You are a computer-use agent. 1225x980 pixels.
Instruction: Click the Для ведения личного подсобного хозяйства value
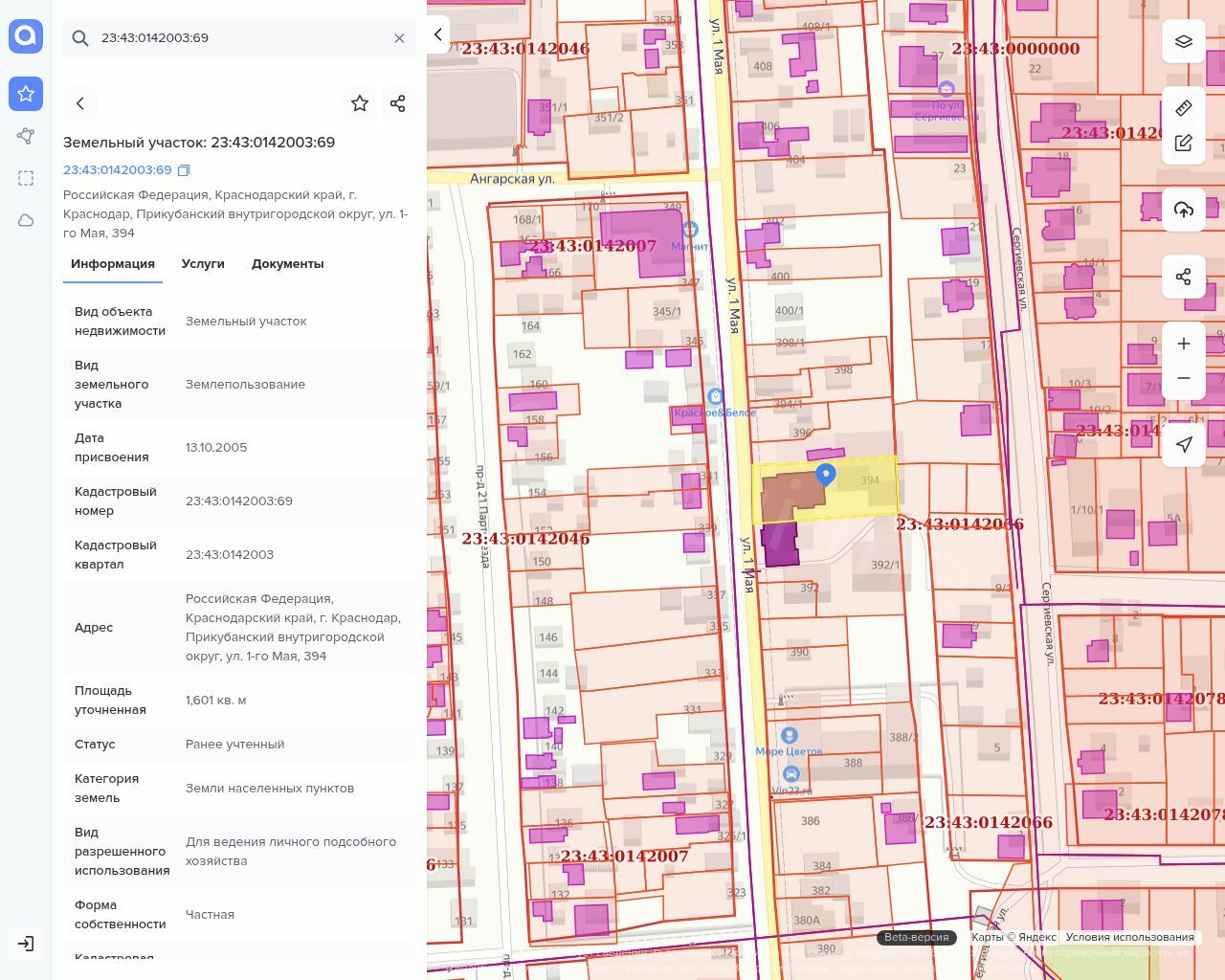click(x=291, y=851)
